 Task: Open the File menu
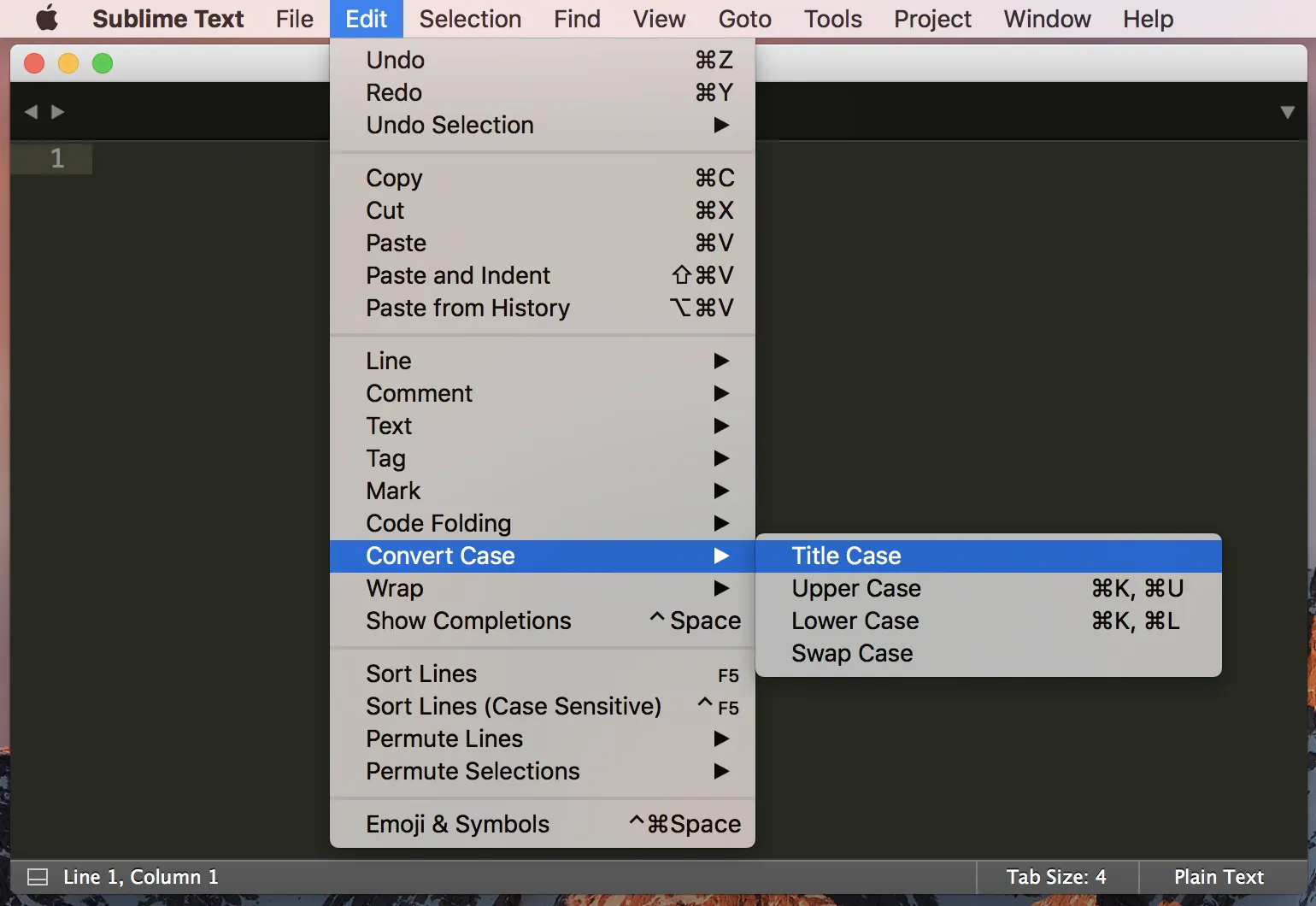[295, 19]
